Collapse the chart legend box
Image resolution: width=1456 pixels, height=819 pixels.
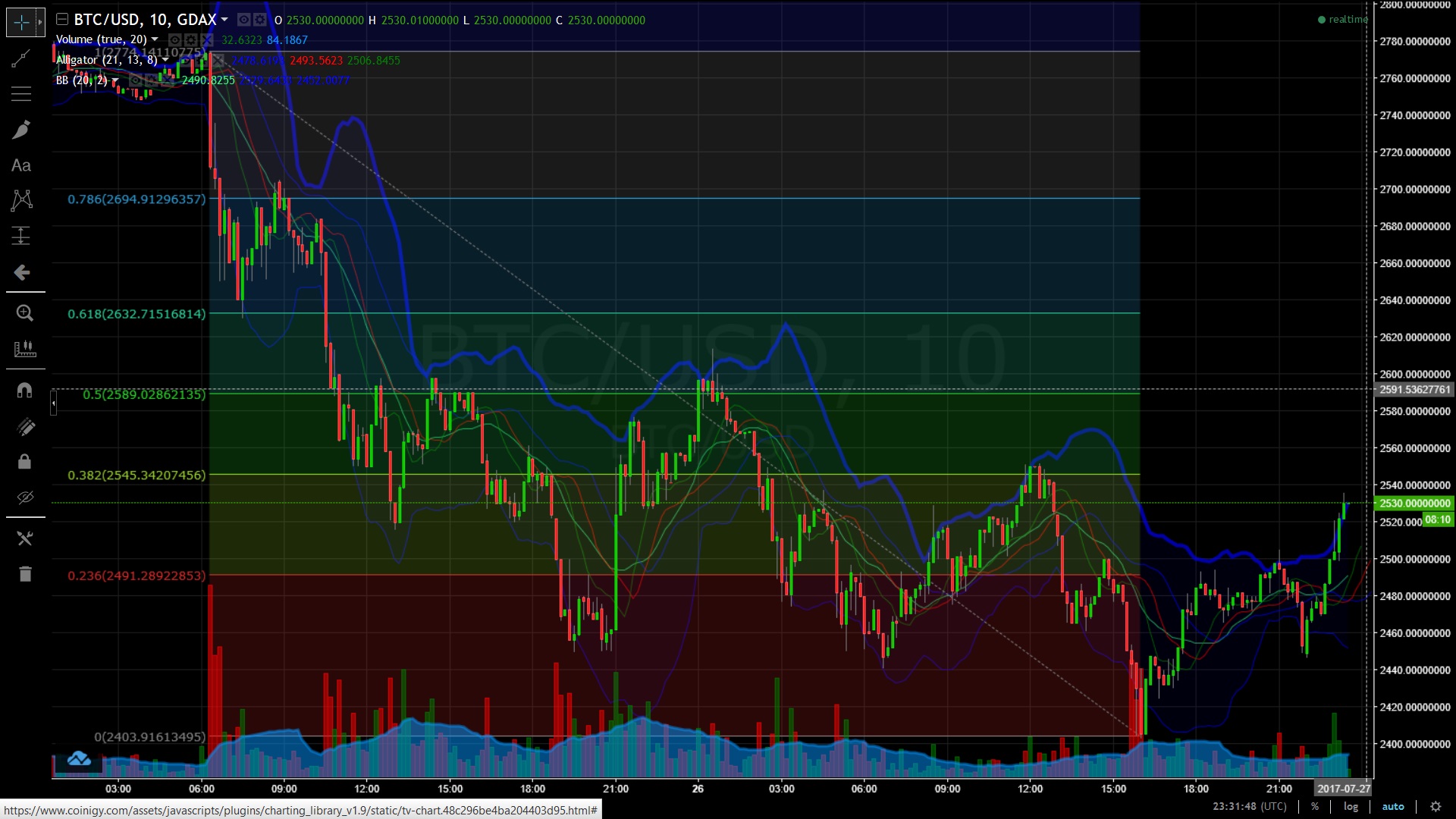coord(62,20)
